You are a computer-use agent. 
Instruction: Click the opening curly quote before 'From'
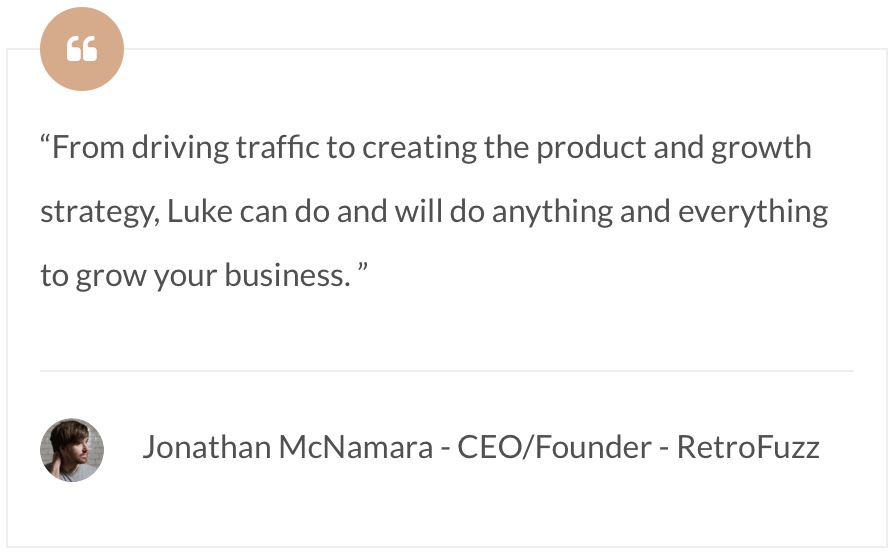tap(46, 140)
